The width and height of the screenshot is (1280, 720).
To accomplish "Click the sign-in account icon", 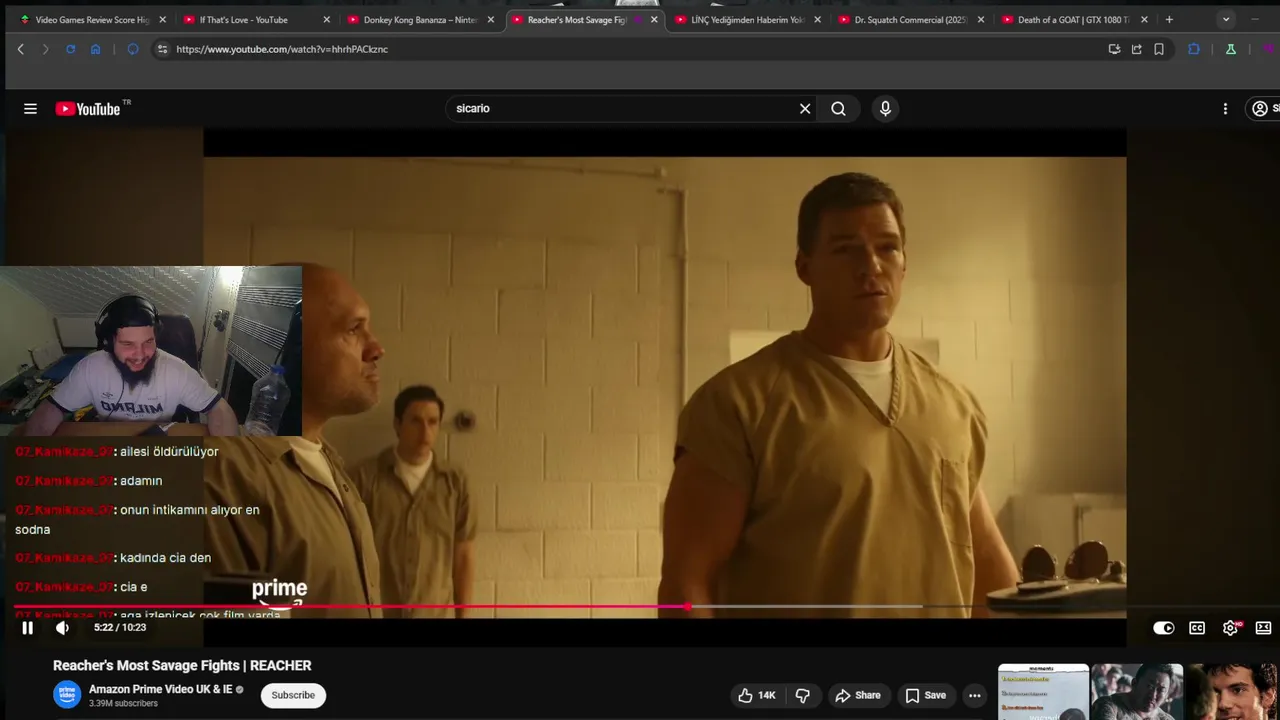I will click(1262, 109).
